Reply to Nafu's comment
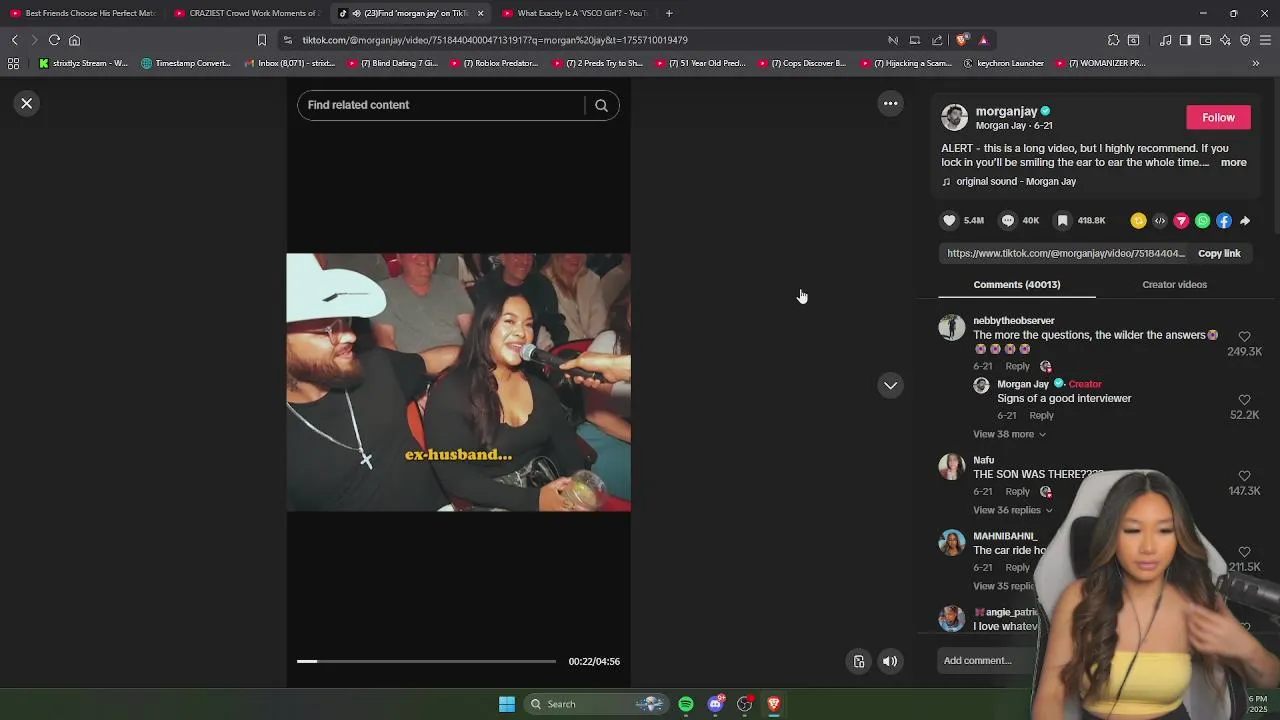This screenshot has height=720, width=1280. (1017, 492)
